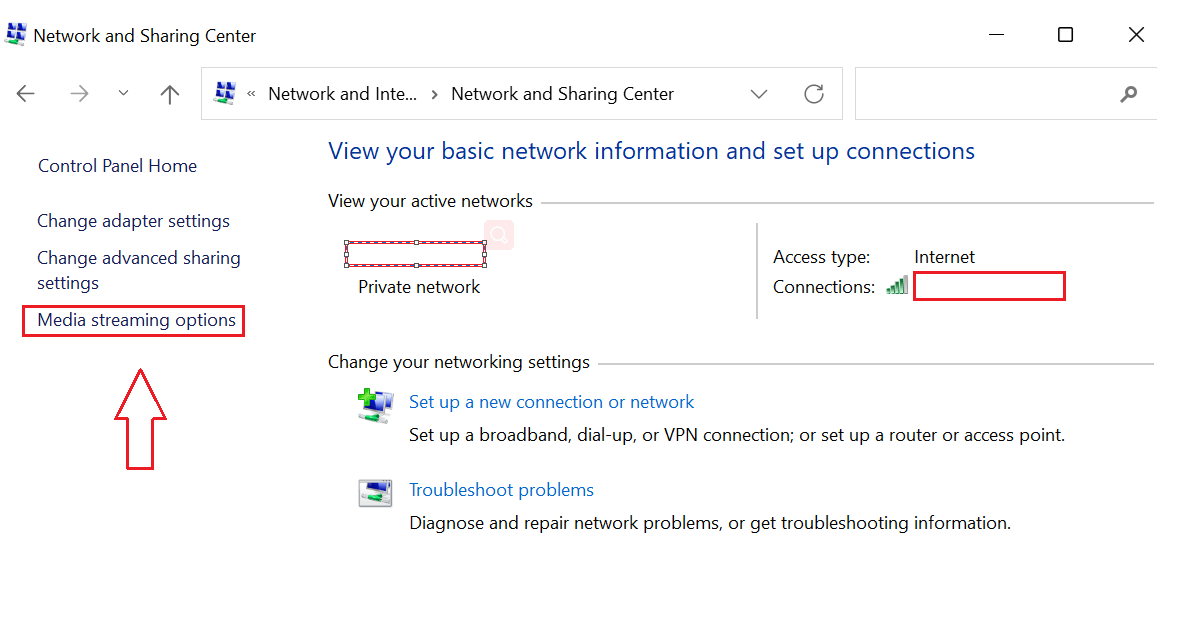Click the breadcrumb overflow chevrons in address bar
This screenshot has width=1188, height=628.
coord(252,93)
